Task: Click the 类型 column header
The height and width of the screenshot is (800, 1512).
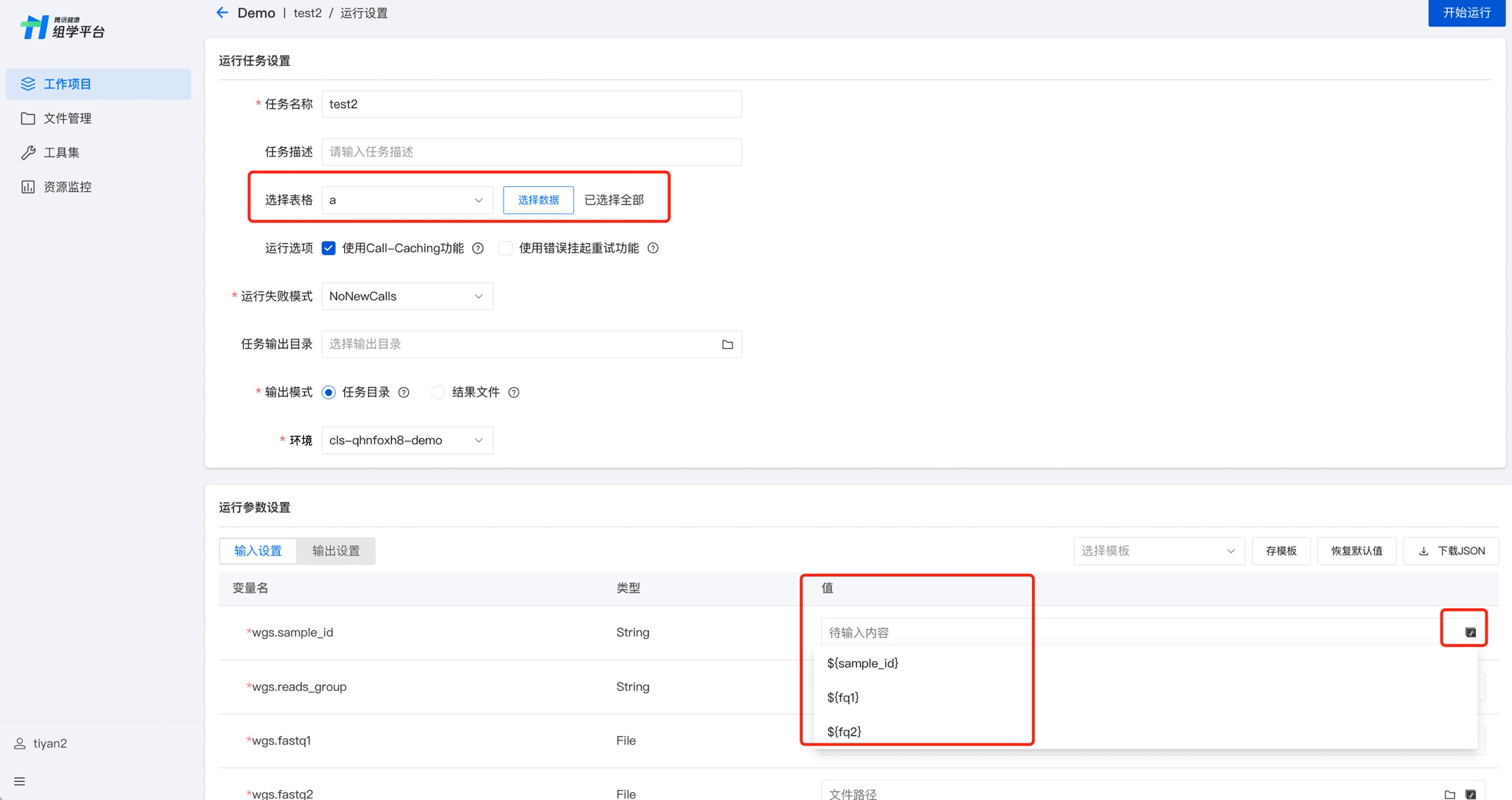Action: [628, 588]
